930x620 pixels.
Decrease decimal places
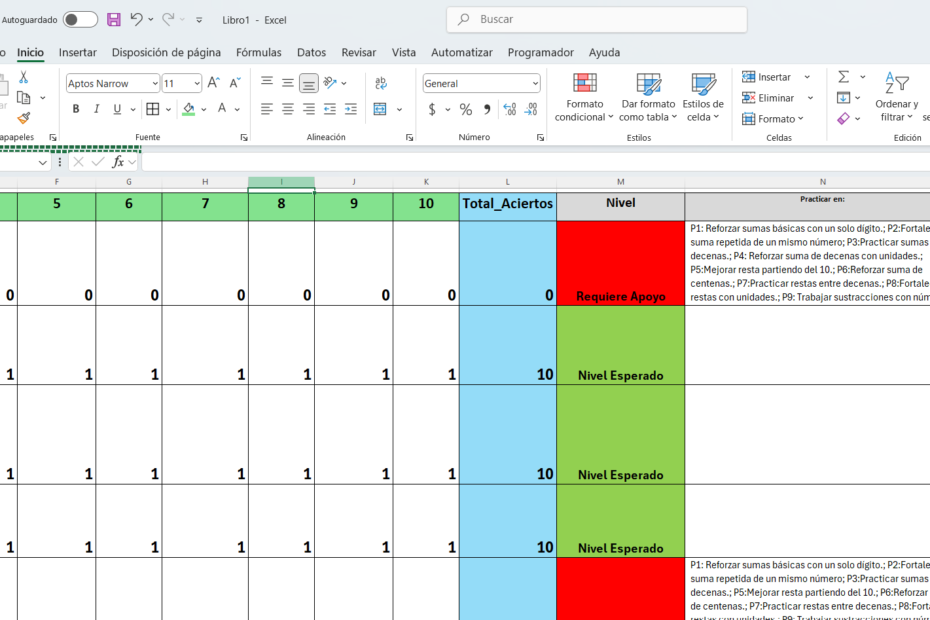click(x=531, y=109)
